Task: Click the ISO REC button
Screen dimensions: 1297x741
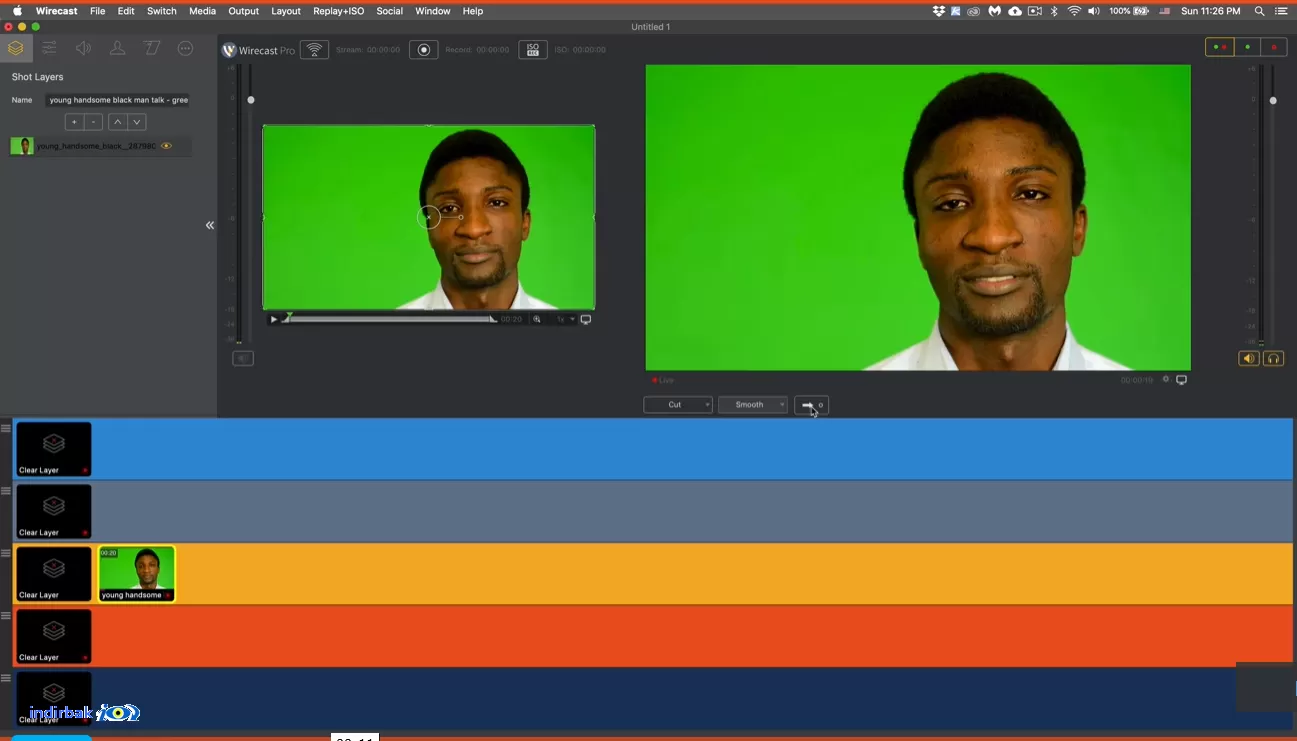Action: tap(533, 49)
